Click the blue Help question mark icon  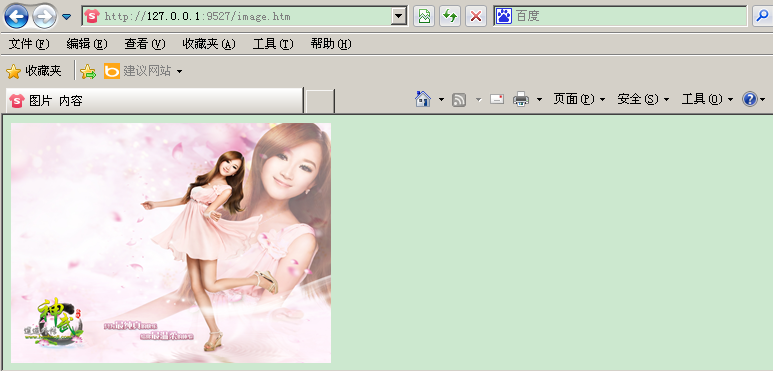[x=749, y=100]
